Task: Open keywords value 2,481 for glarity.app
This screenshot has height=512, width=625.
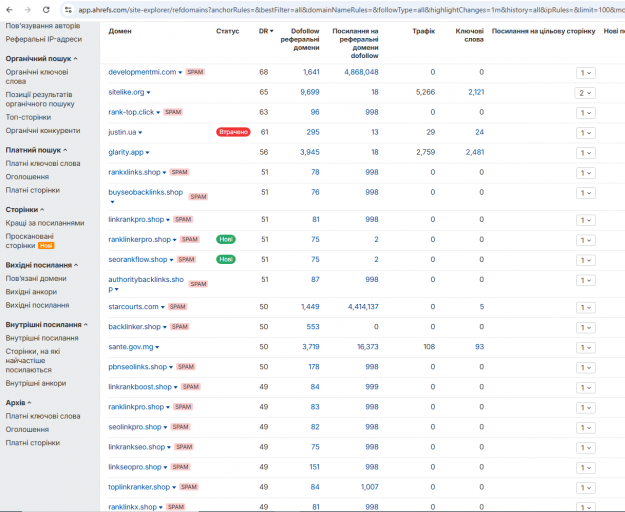Action: coord(475,152)
